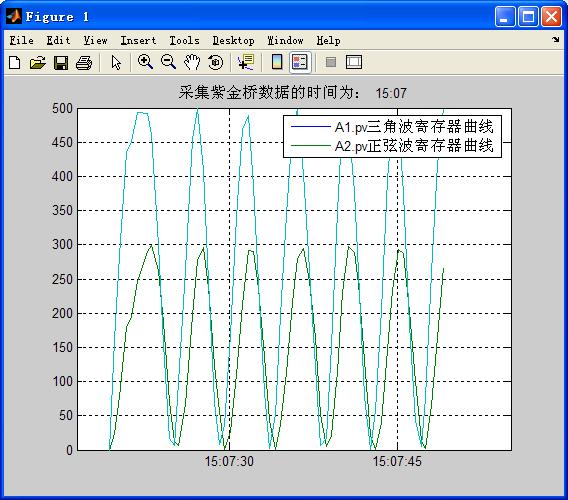
Task: Toggle the Insert Colorbar button
Action: pyautogui.click(x=277, y=62)
